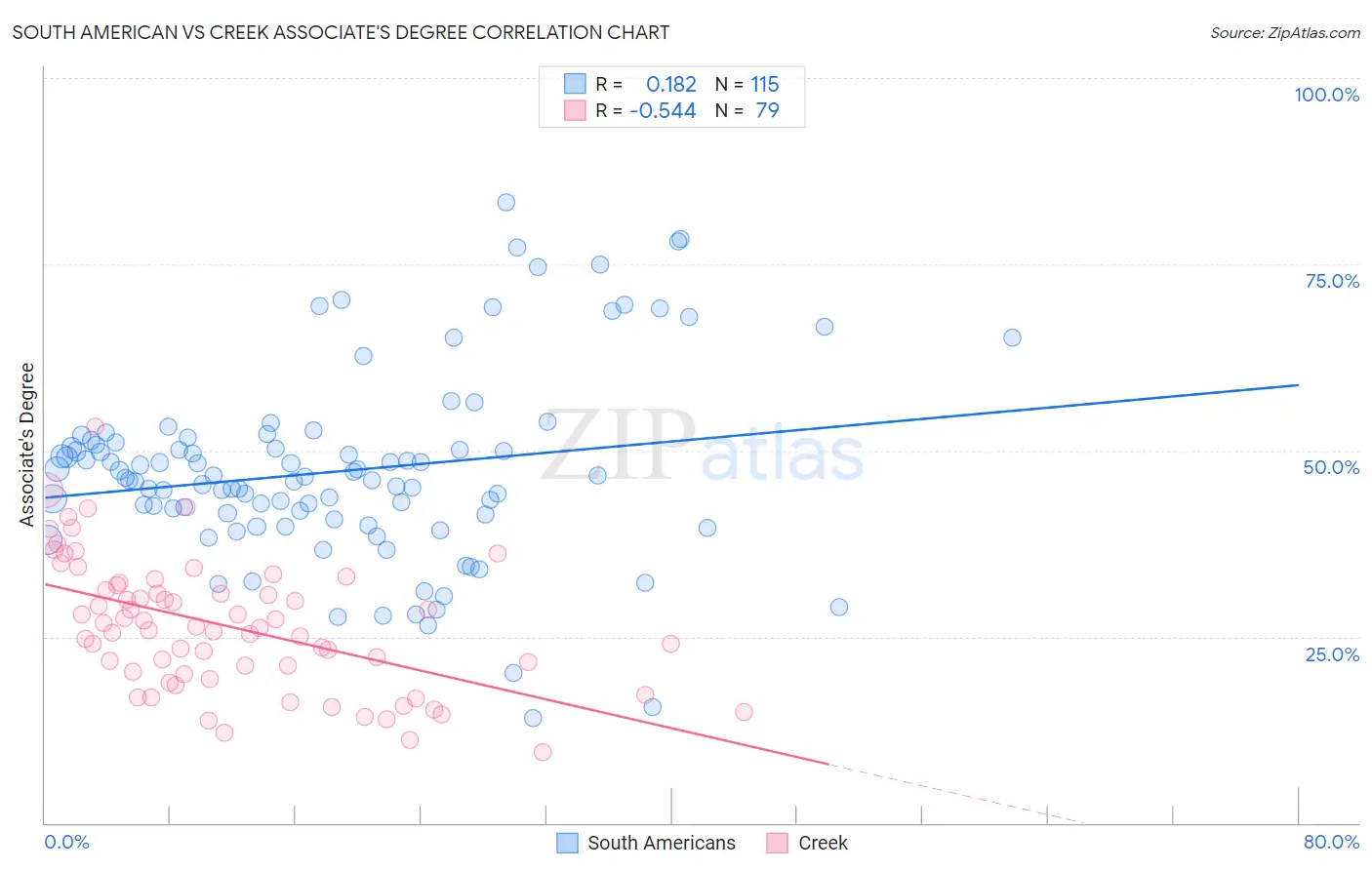Click the chart title text

tap(341, 32)
